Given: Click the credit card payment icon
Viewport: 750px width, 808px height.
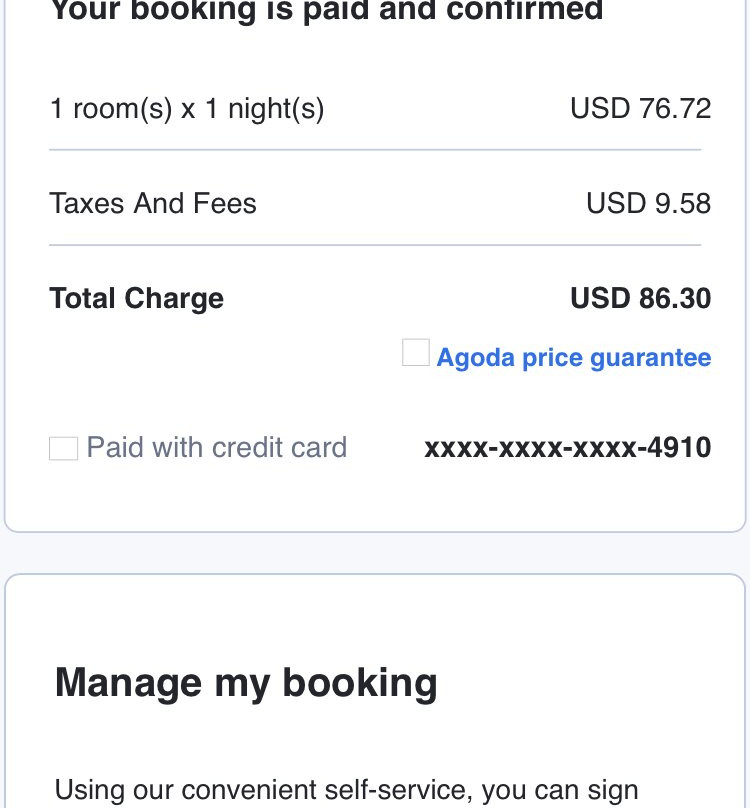Looking at the screenshot, I should [63, 448].
